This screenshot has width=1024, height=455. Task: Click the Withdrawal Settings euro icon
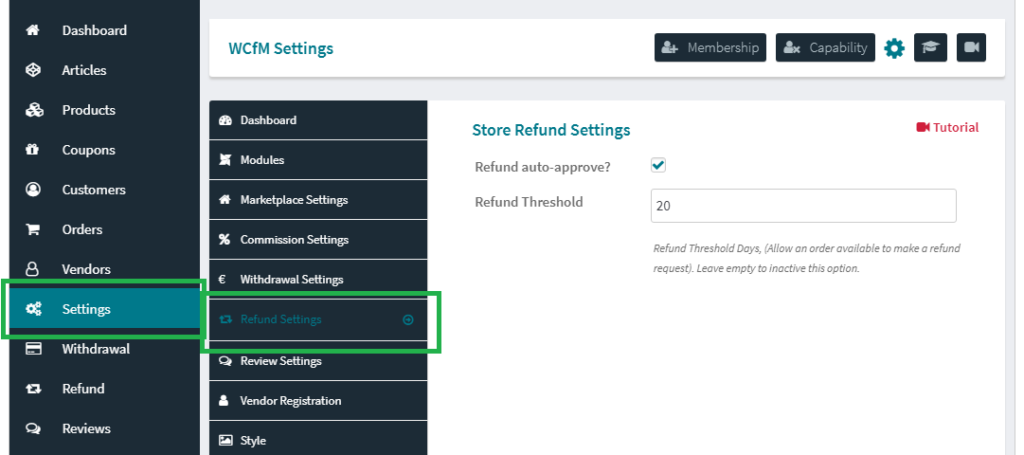click(x=222, y=279)
